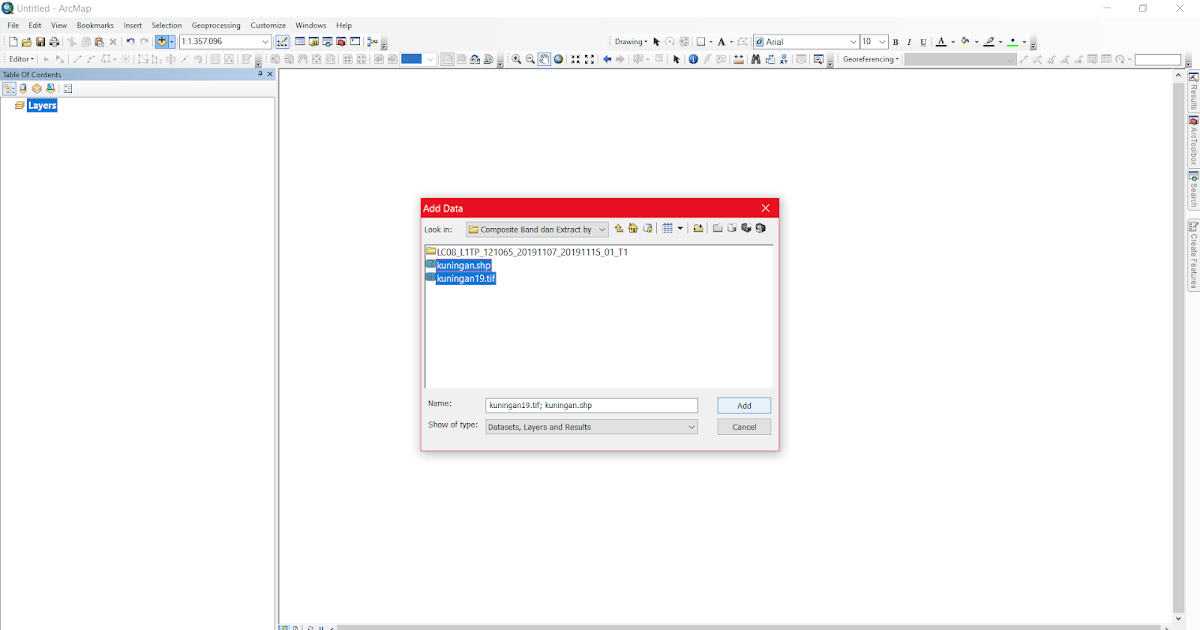Select the Layers data frame item
Viewport: 1200px width, 630px height.
pyautogui.click(x=42, y=105)
